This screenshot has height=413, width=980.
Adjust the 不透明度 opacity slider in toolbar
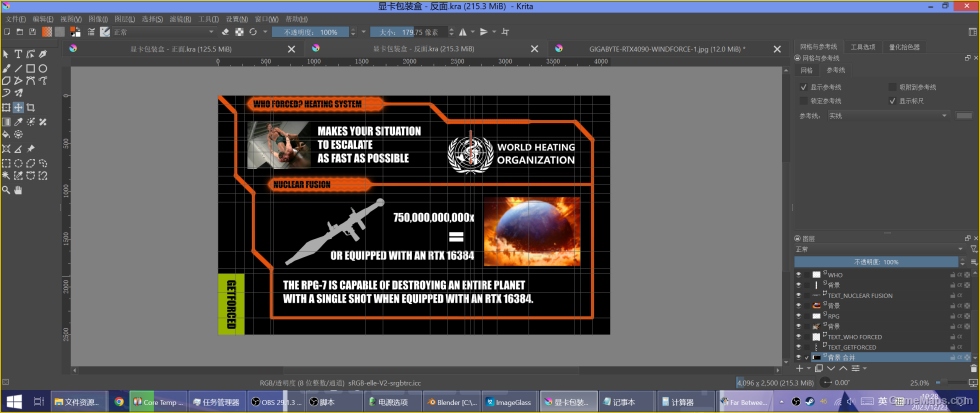tap(311, 32)
